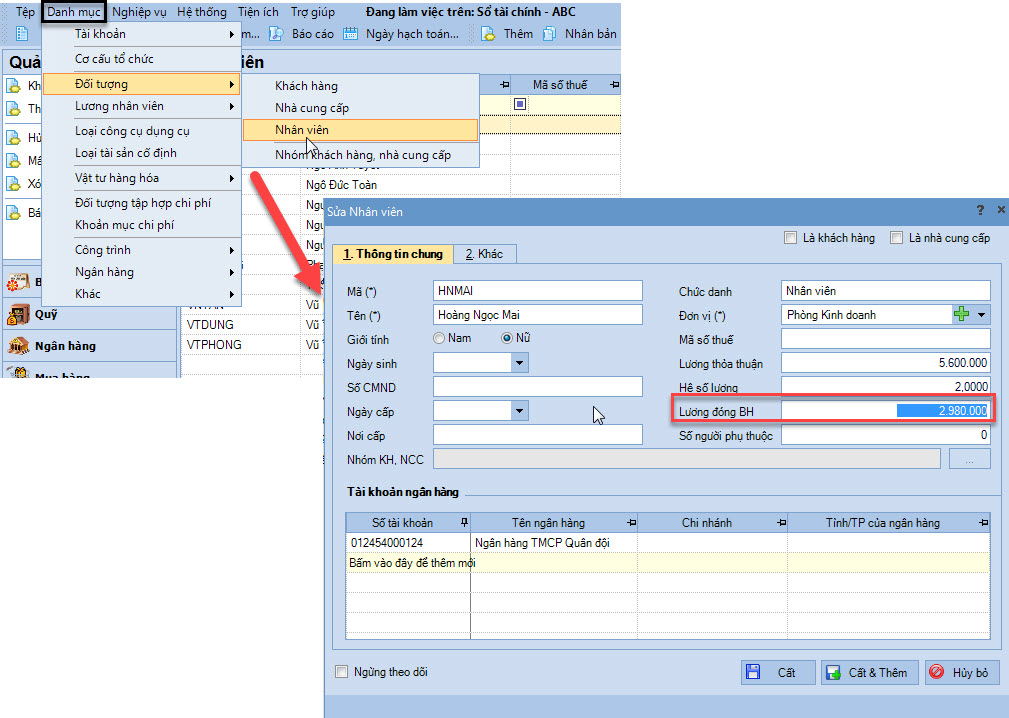Click the Mã field containing HNMAI
Screen dimensions: 1009x718
click(537, 291)
